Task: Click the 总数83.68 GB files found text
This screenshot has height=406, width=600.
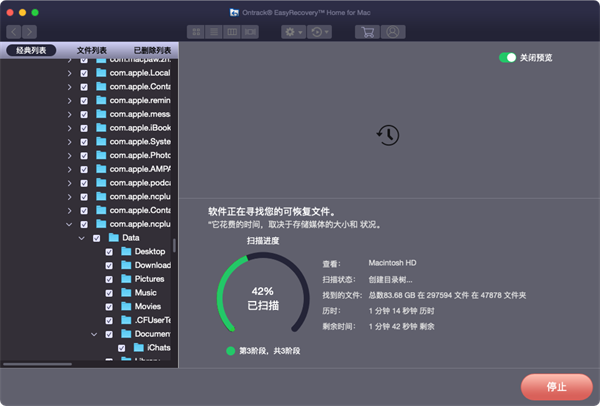Action: point(447,295)
